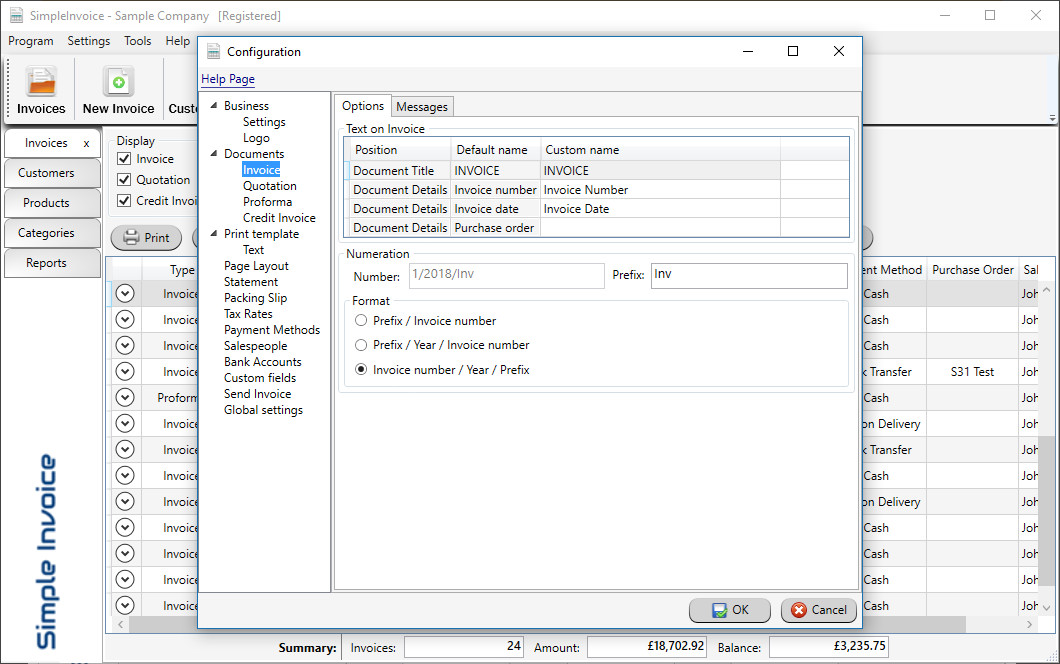The width and height of the screenshot is (1060, 664).
Task: Close the Invoices side tab with the x
Action: (87, 143)
